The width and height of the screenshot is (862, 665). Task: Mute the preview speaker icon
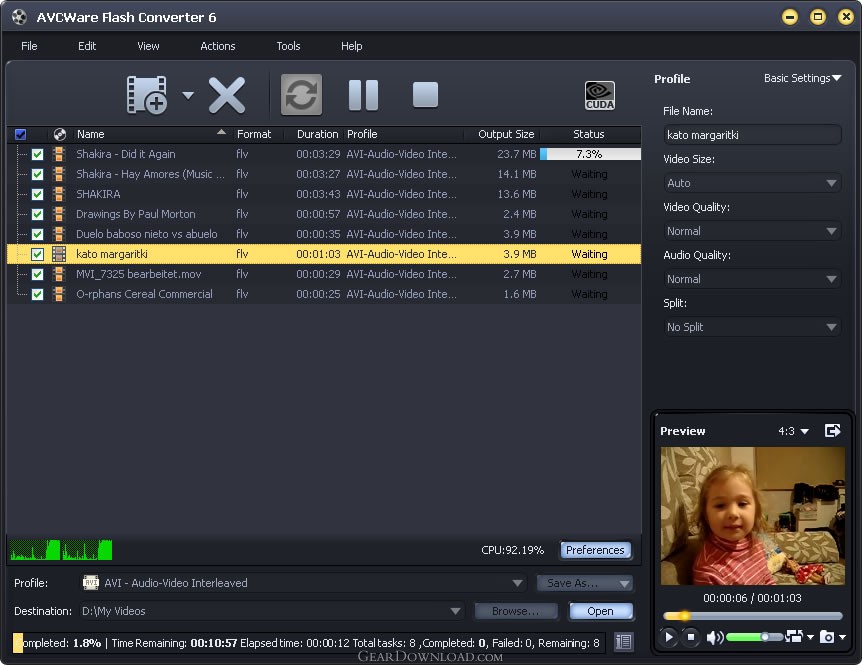coord(714,638)
